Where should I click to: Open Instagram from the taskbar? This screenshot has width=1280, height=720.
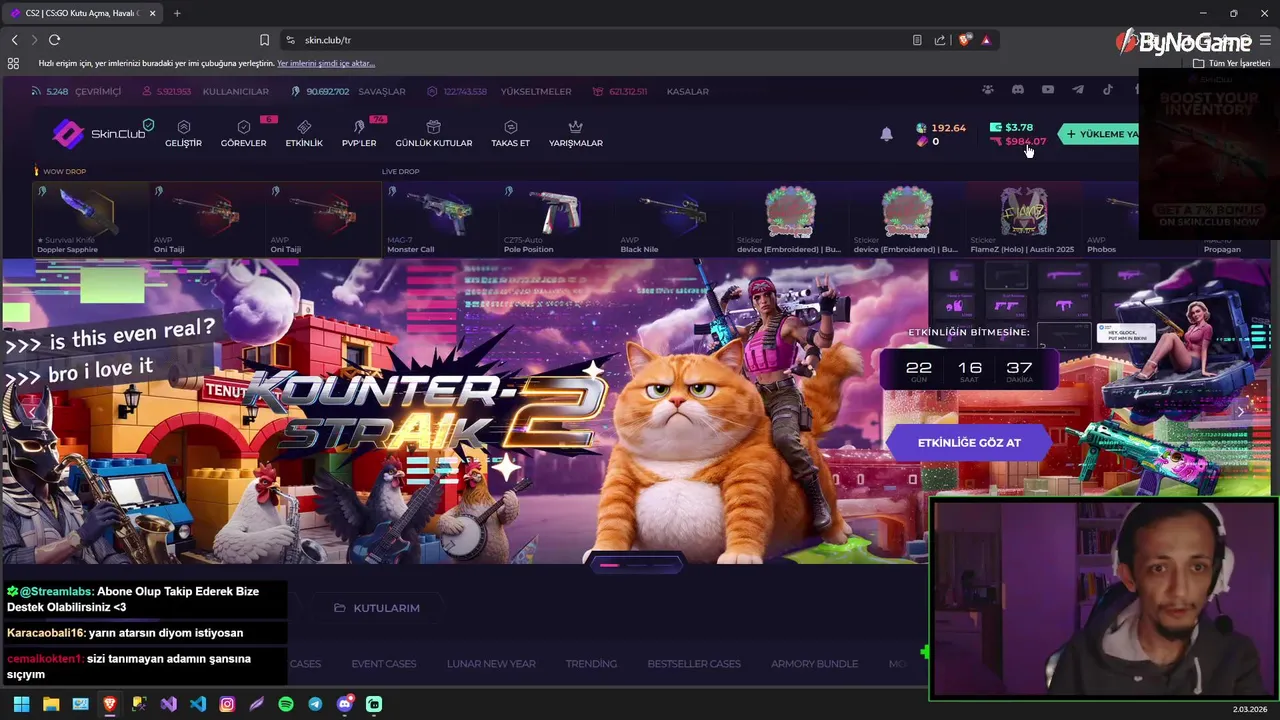[227, 704]
